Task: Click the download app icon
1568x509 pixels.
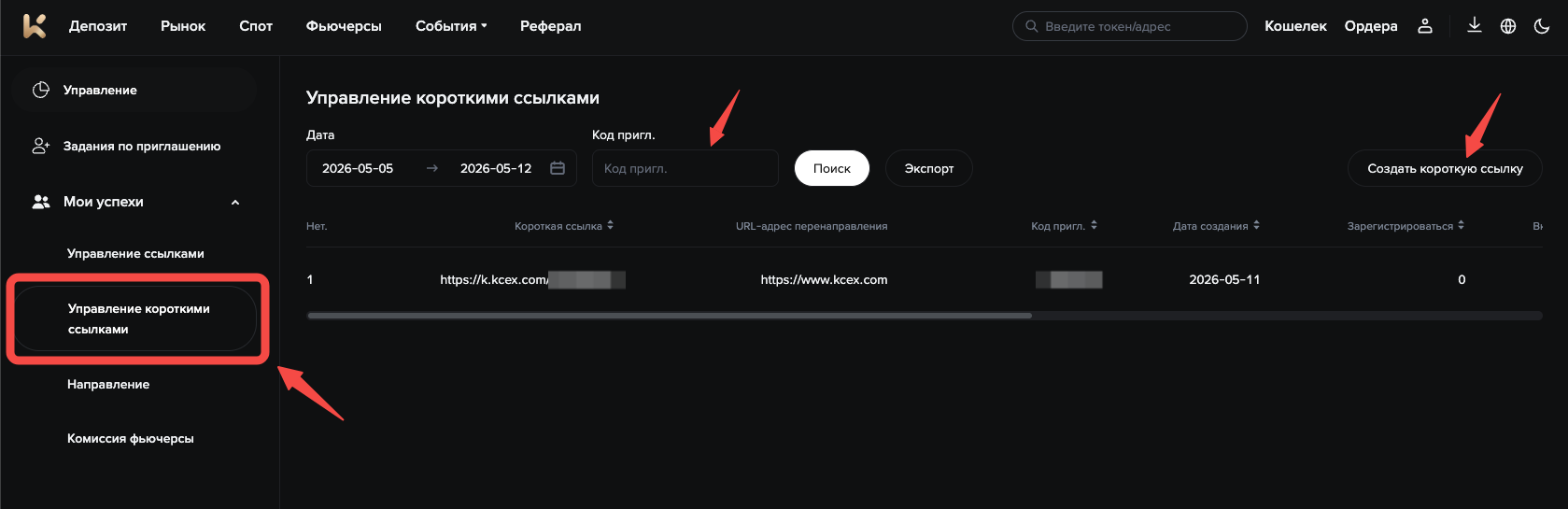Action: tap(1475, 25)
